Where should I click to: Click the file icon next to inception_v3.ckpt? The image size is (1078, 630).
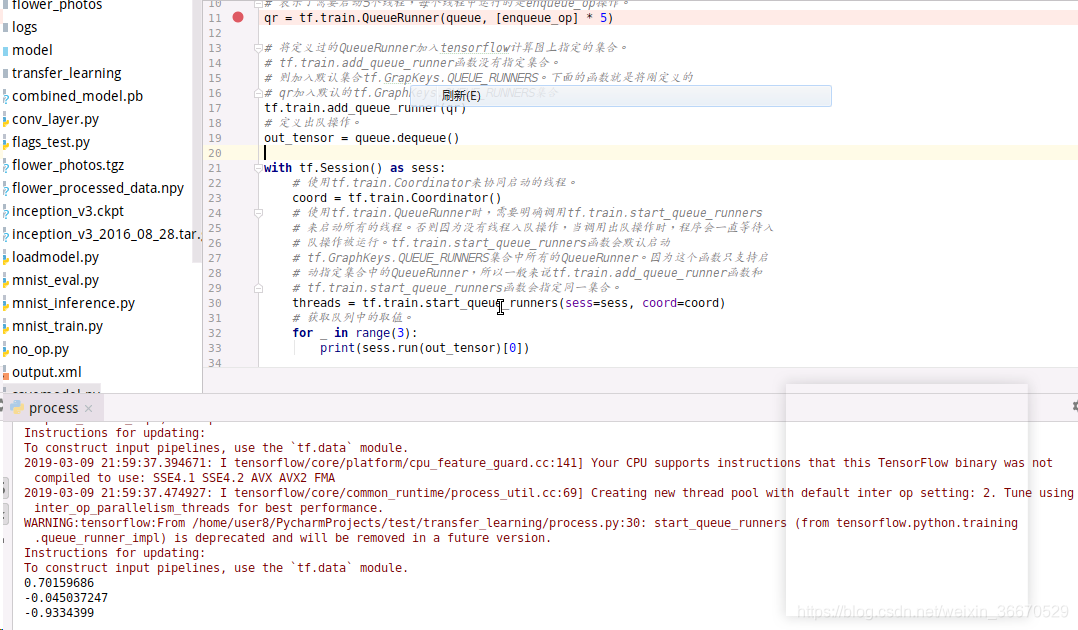pyautogui.click(x=9, y=210)
